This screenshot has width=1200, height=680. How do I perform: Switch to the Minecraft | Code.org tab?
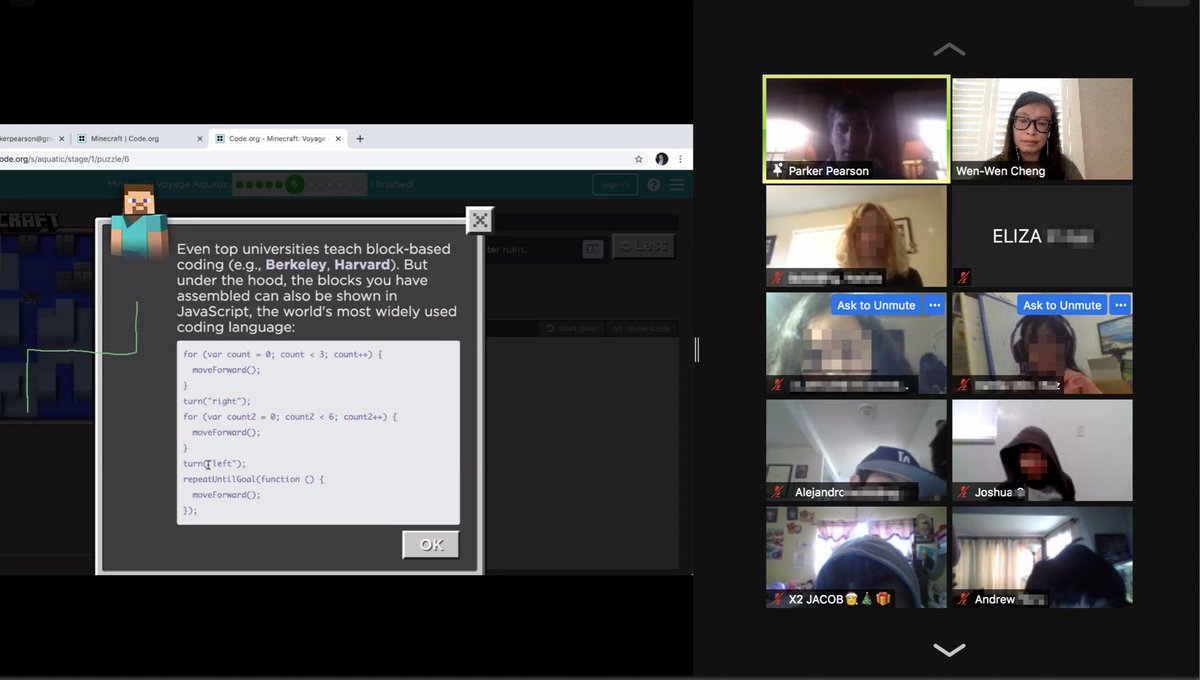pos(126,138)
